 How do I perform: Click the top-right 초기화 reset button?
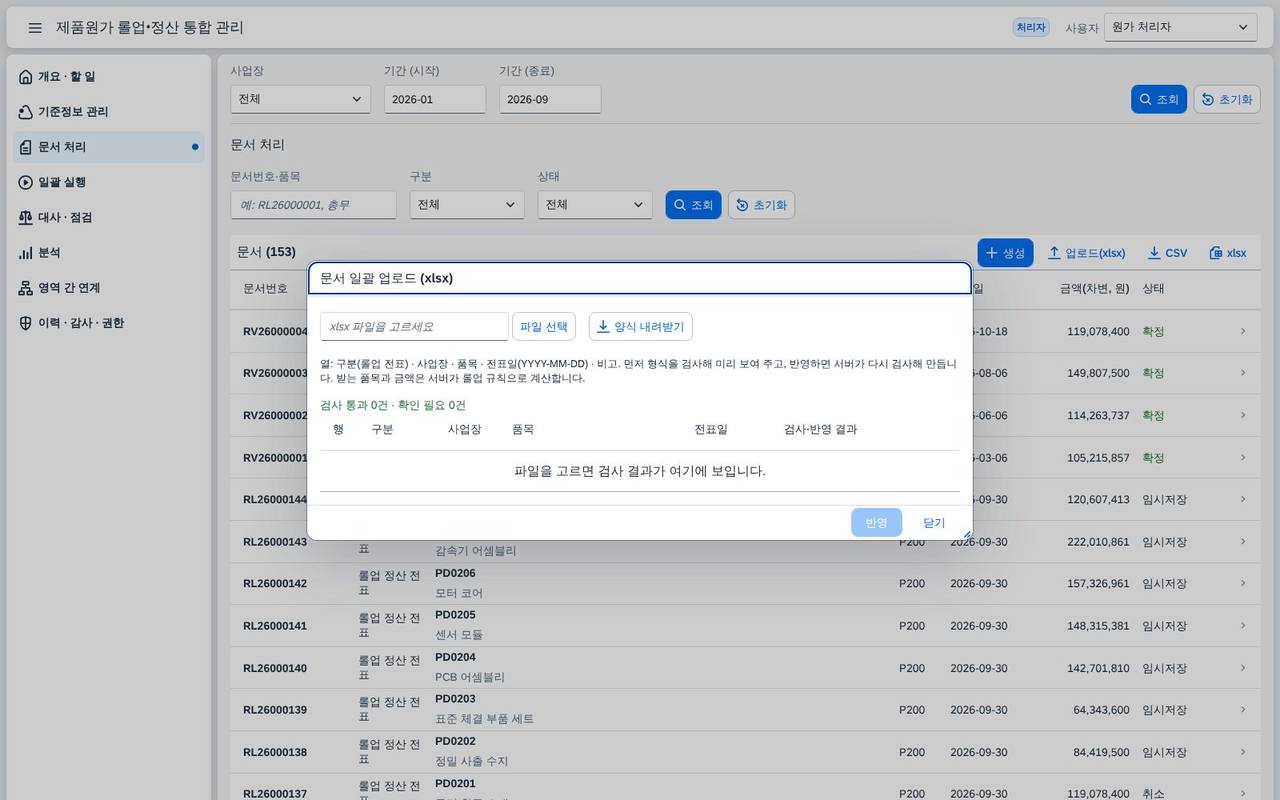[1227, 99]
